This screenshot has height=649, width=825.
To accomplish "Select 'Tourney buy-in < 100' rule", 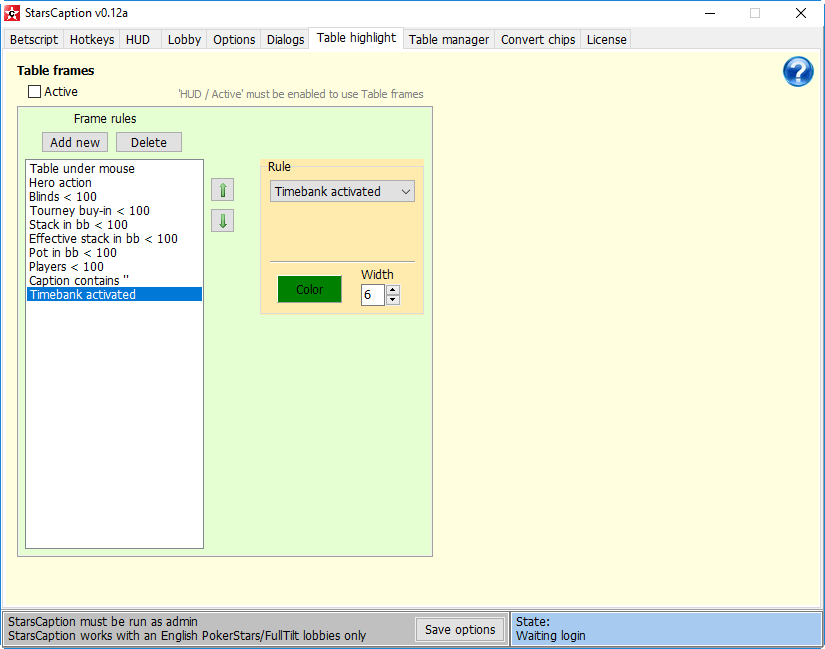I will tap(114, 211).
